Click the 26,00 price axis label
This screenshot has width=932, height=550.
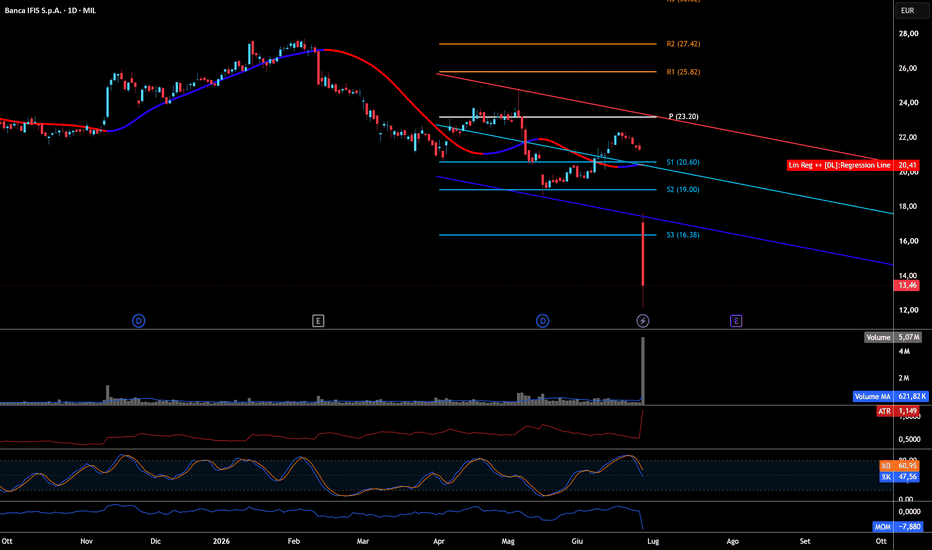pyautogui.click(x=908, y=68)
